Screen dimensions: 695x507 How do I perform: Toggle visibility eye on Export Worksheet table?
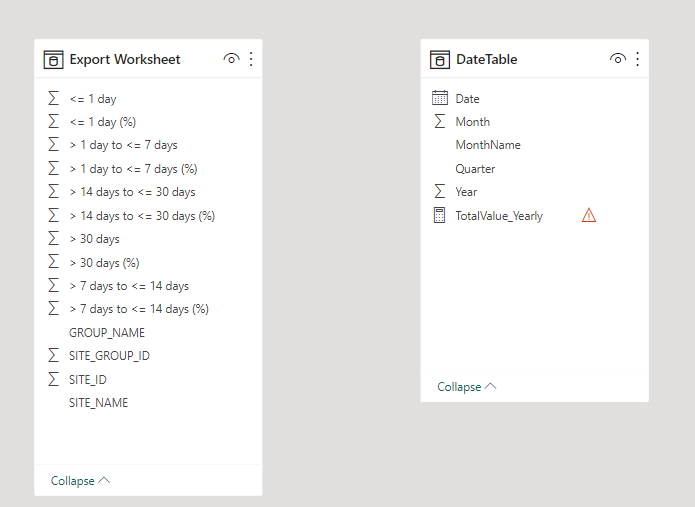231,58
